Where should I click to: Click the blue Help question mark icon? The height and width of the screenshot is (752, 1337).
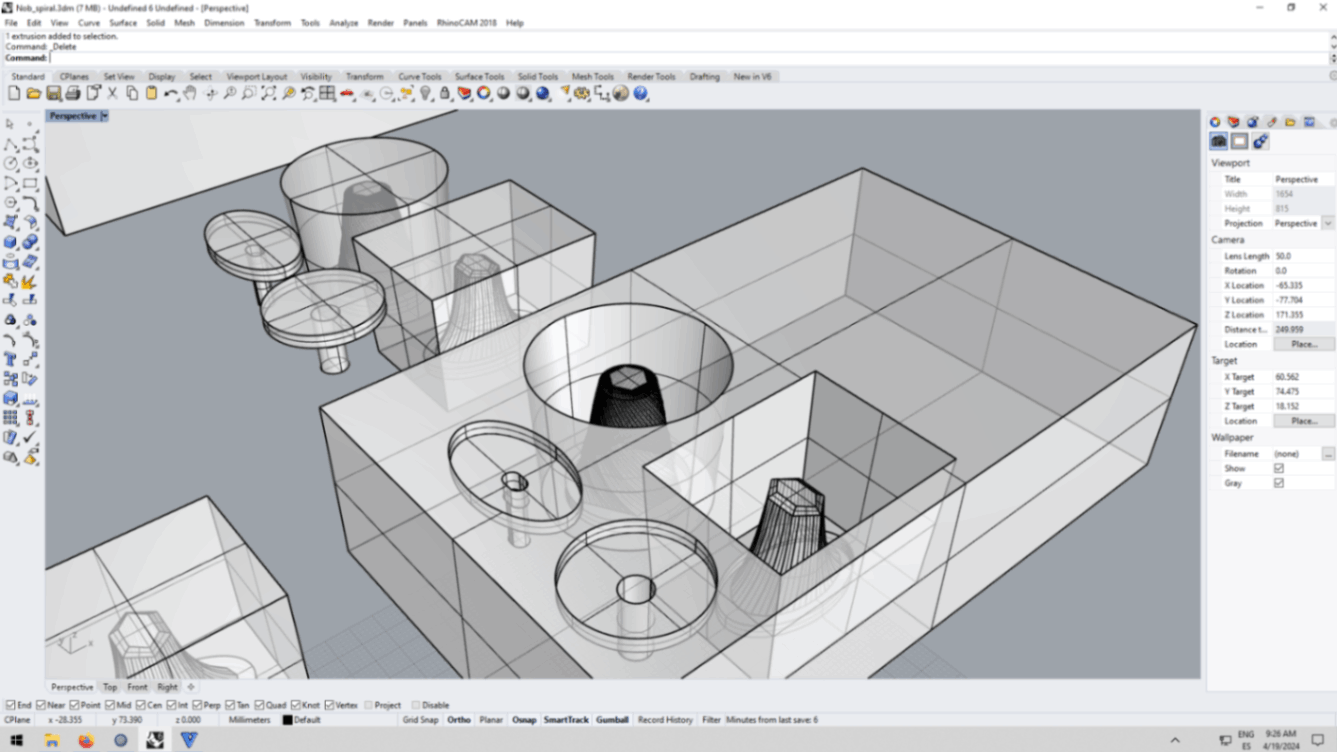click(x=641, y=93)
